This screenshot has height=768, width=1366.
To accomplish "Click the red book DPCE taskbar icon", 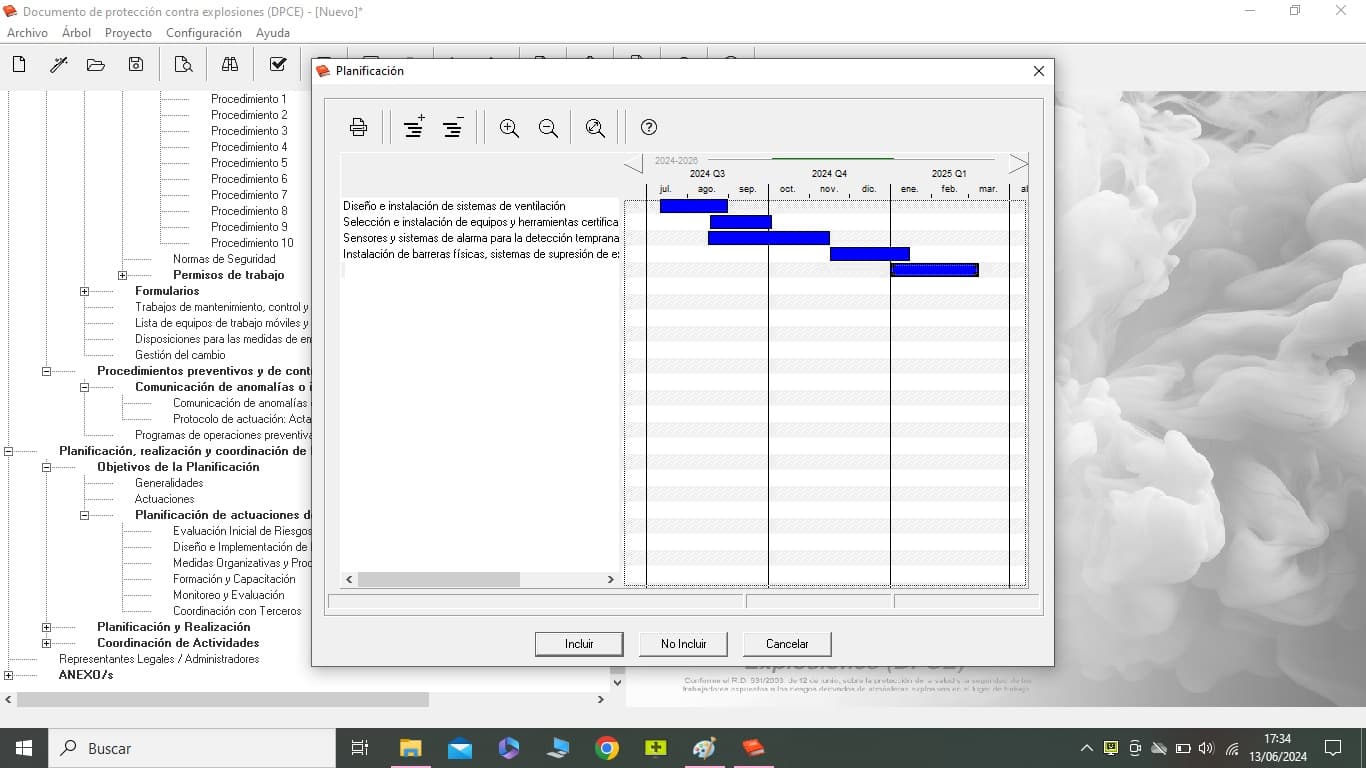I will tap(753, 748).
